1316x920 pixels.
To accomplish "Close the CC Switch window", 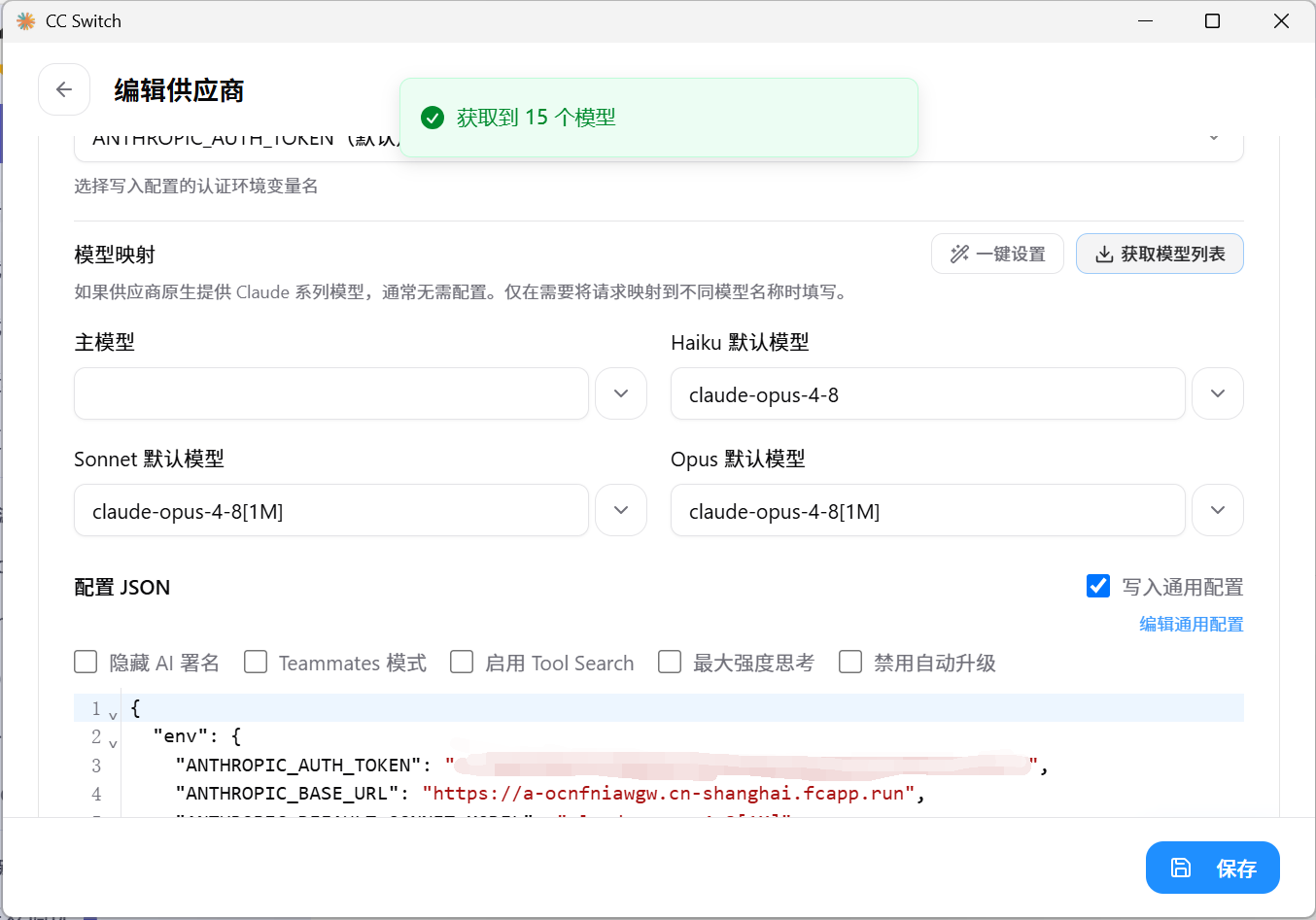I will point(1281,21).
